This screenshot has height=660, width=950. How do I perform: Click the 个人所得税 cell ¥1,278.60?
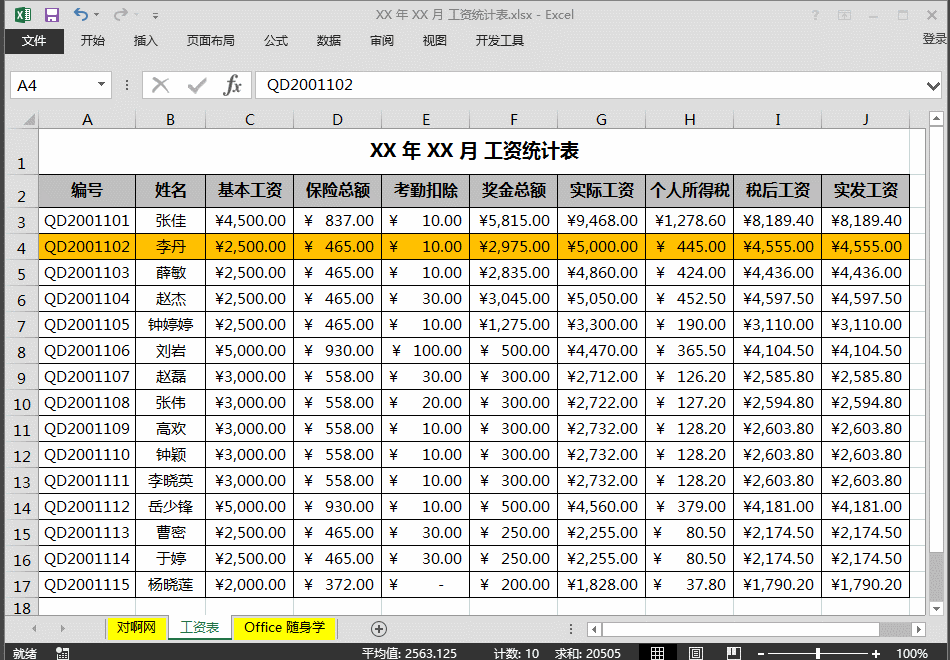(689, 221)
